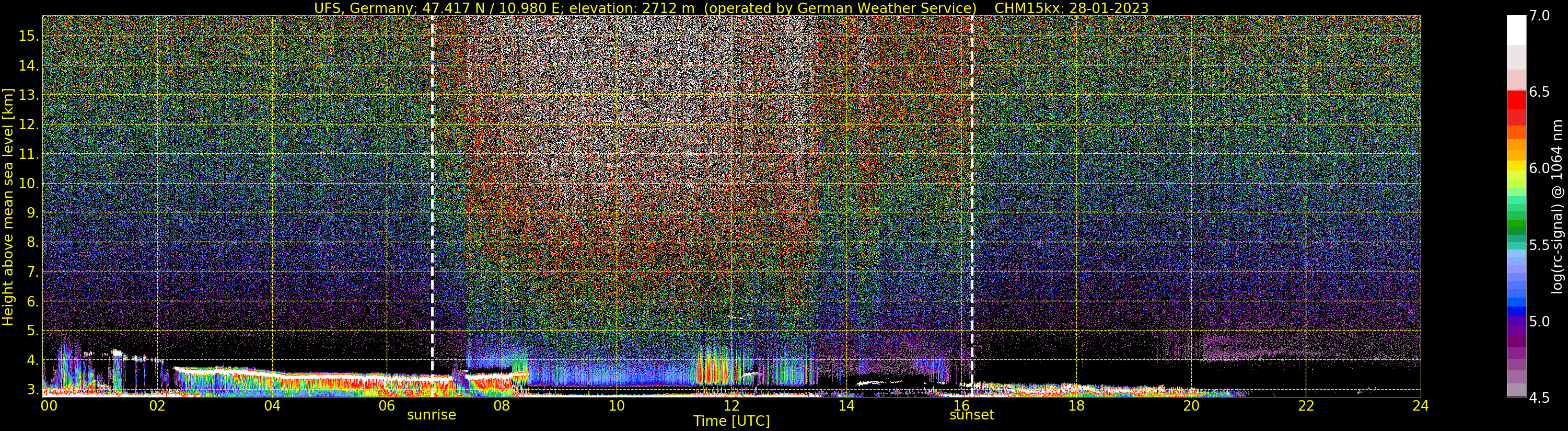Viewport: 1568px width, 431px height.
Task: Click time axis tick '16'
Action: tap(961, 406)
